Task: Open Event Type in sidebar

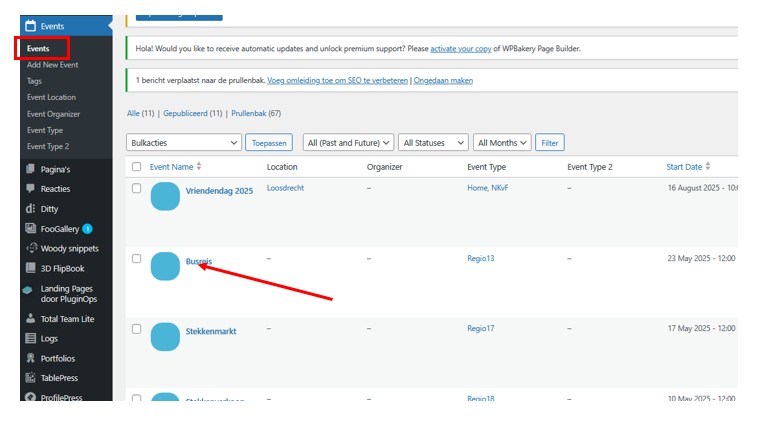Action: (x=45, y=130)
